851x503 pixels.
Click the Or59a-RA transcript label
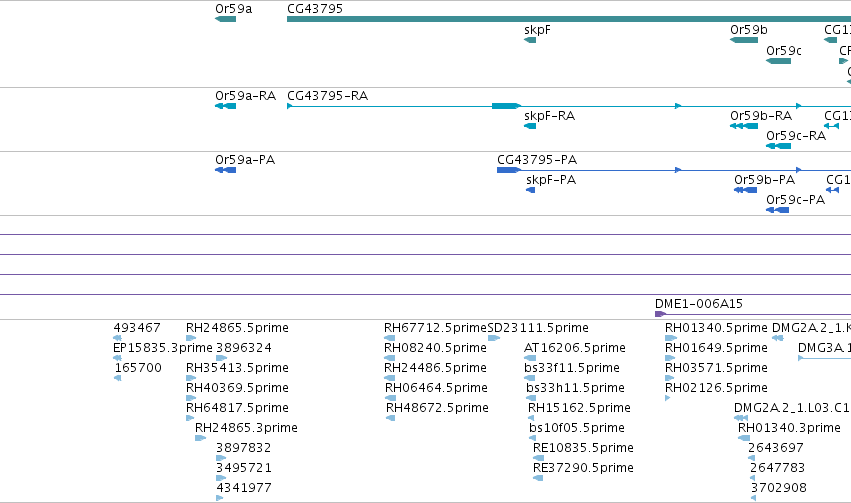245,95
